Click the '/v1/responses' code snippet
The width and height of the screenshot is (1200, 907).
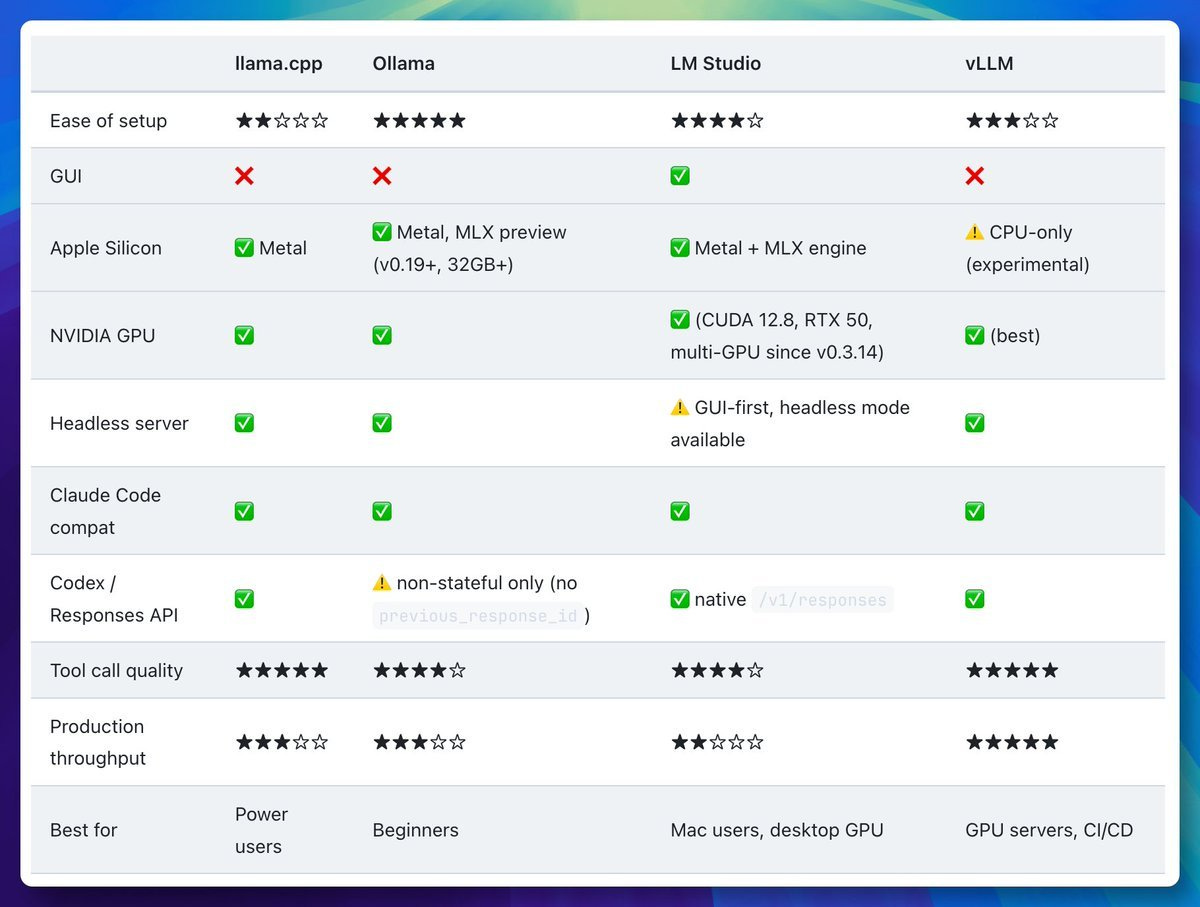click(822, 600)
